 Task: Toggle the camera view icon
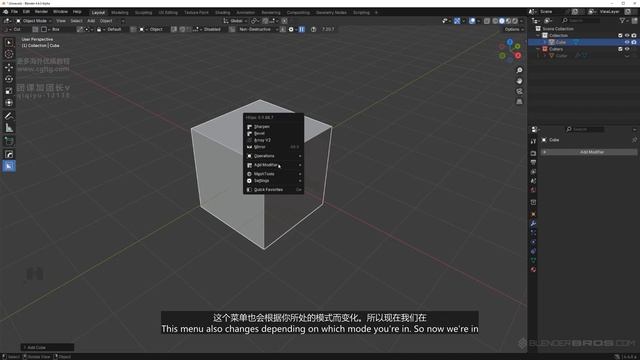coord(519,91)
